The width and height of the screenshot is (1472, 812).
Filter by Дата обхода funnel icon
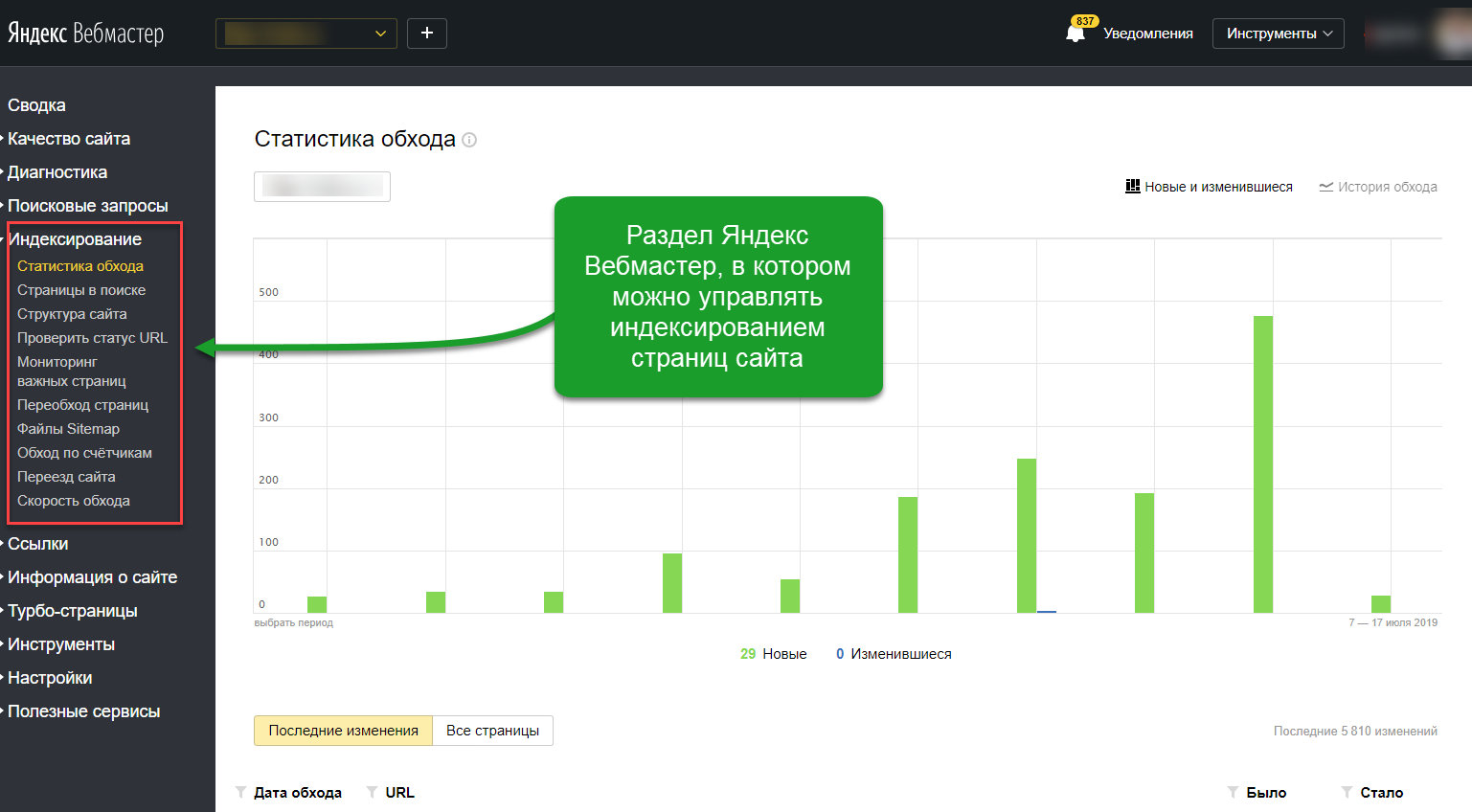(241, 792)
